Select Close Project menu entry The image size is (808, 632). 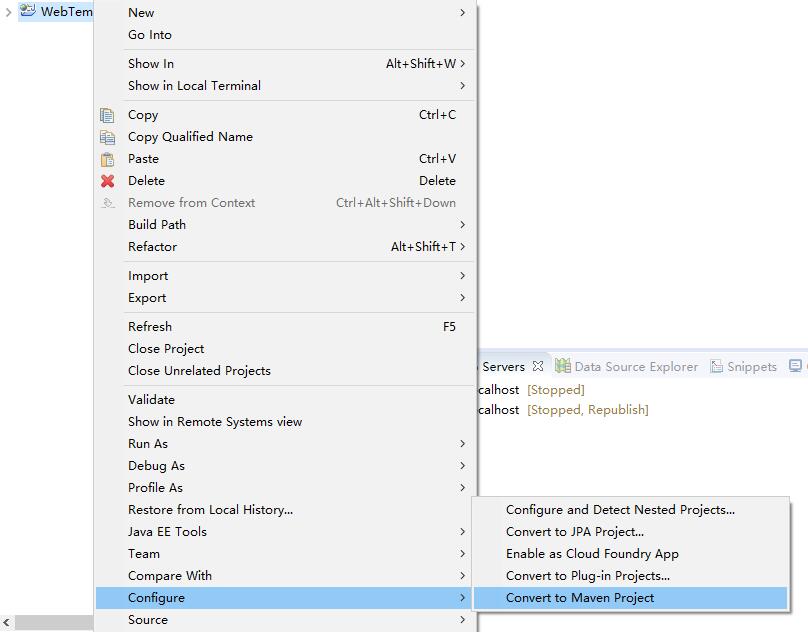click(x=285, y=349)
